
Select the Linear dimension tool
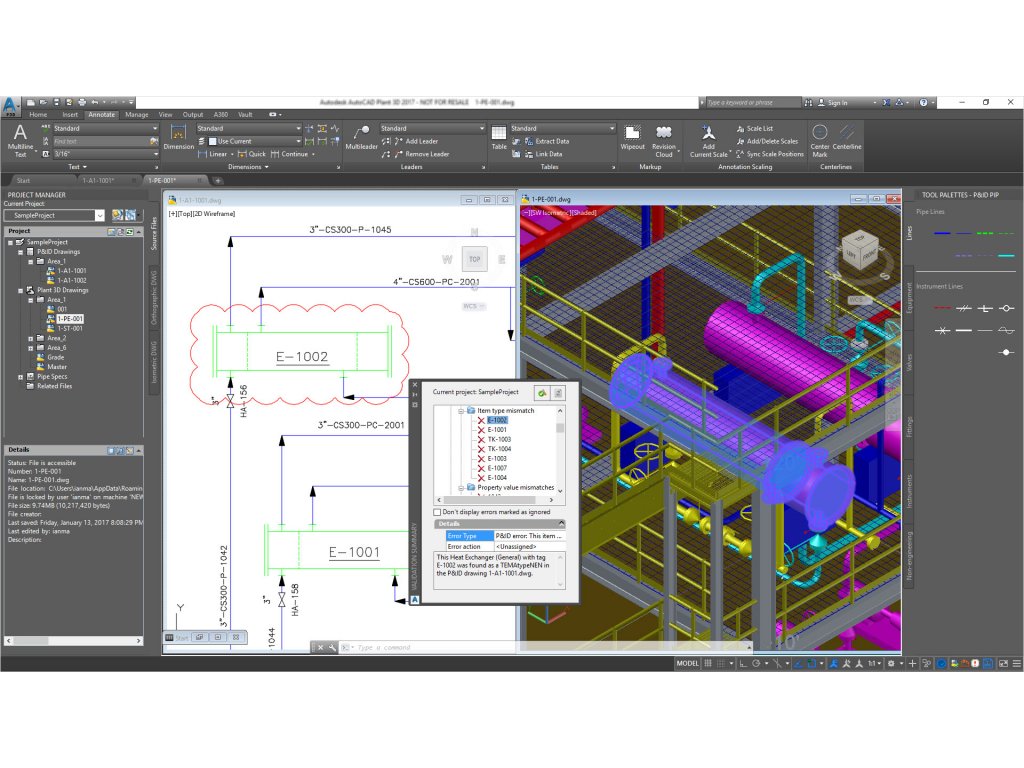(212, 154)
